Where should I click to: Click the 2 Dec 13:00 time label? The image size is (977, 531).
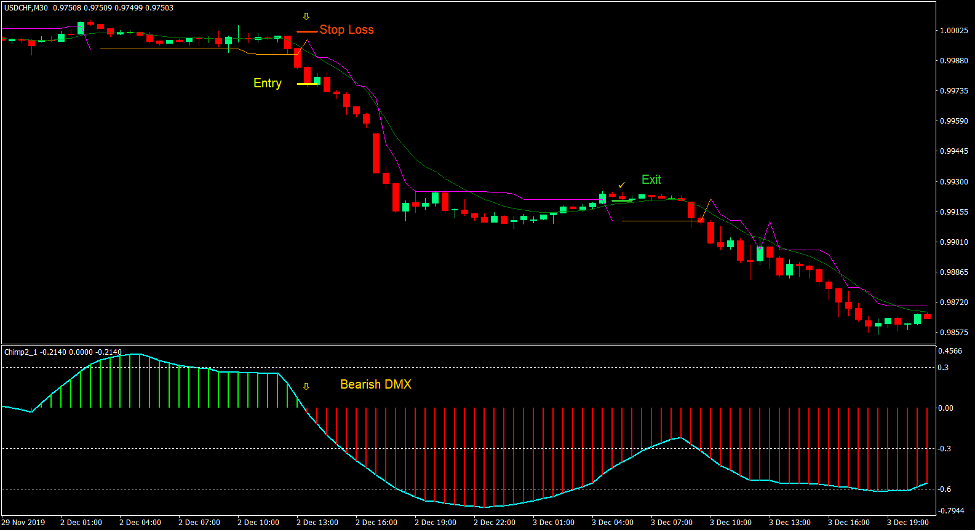tap(318, 522)
